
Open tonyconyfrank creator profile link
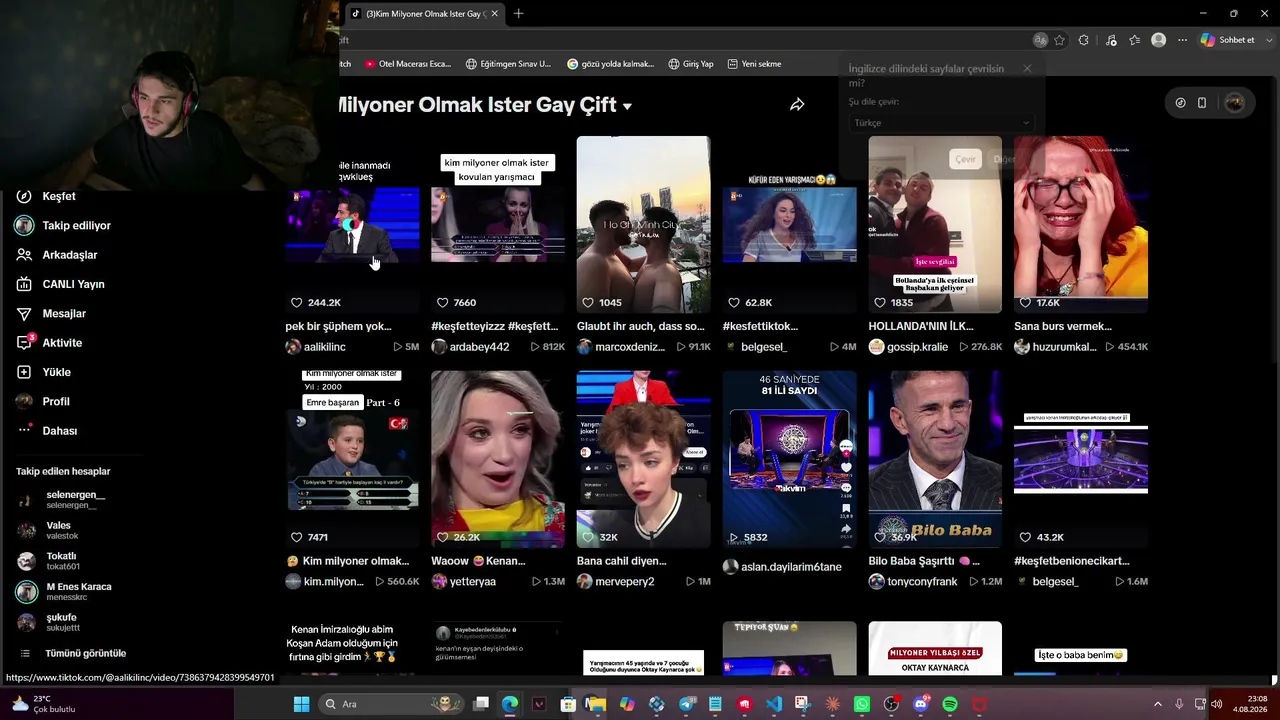click(913, 582)
